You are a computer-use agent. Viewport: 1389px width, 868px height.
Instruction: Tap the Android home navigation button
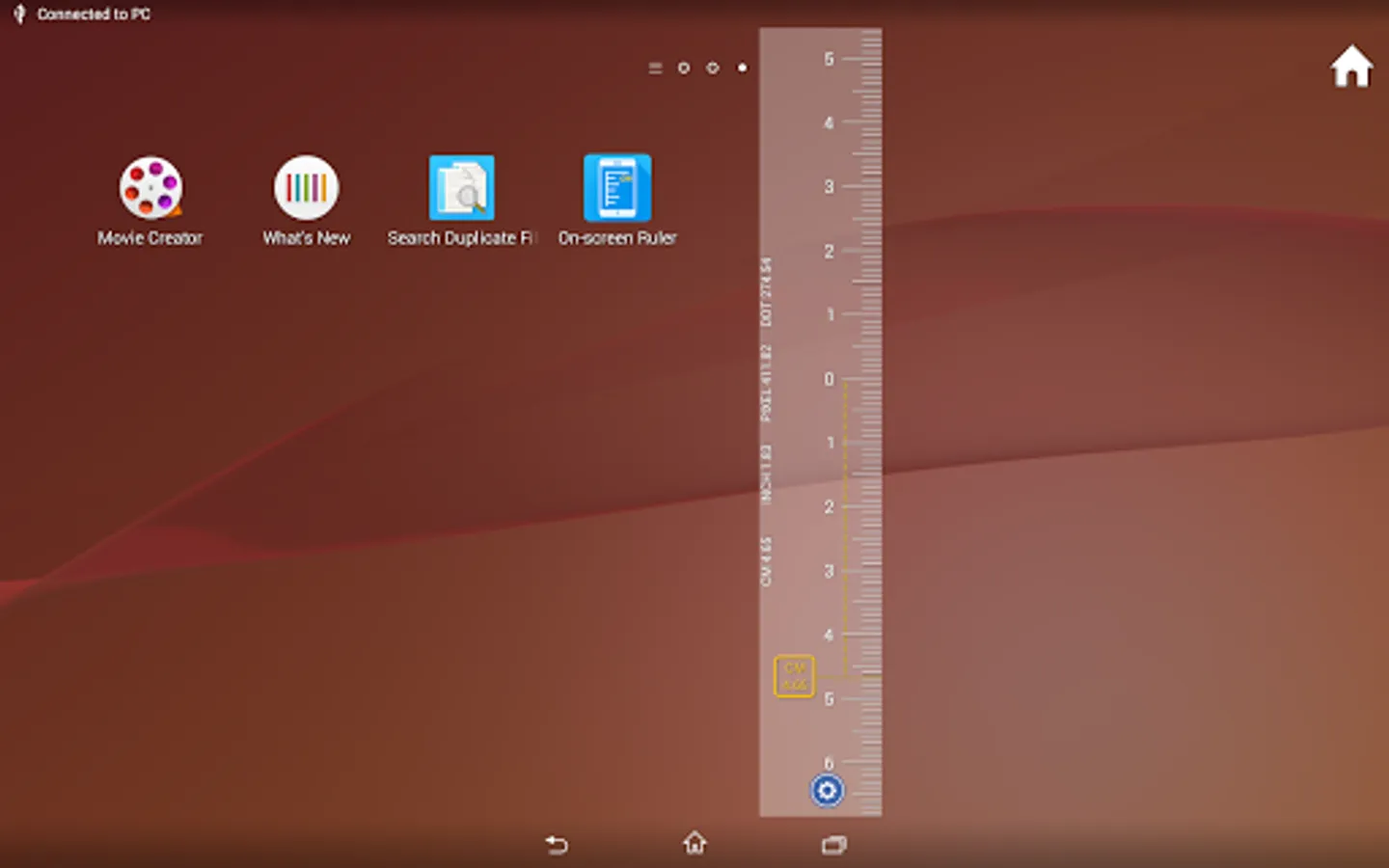(x=694, y=844)
